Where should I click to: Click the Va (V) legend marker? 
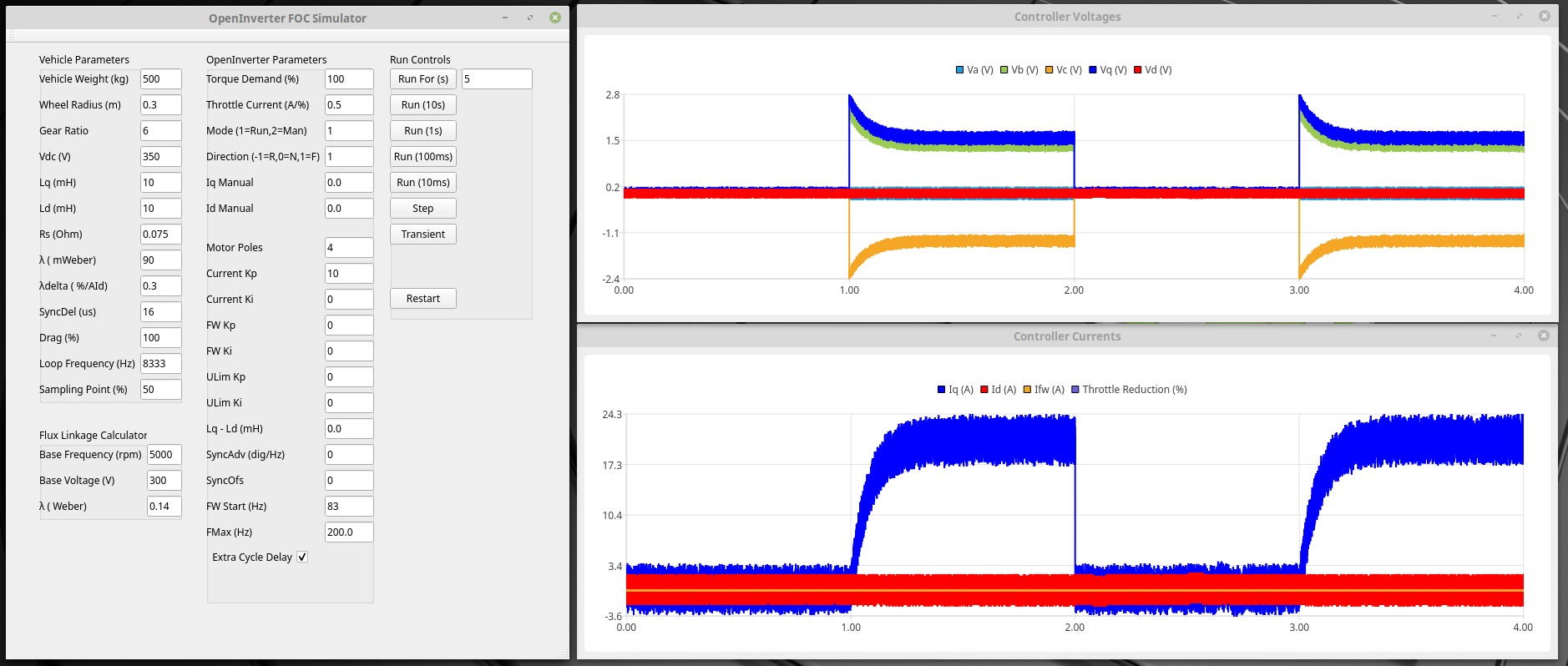[960, 70]
